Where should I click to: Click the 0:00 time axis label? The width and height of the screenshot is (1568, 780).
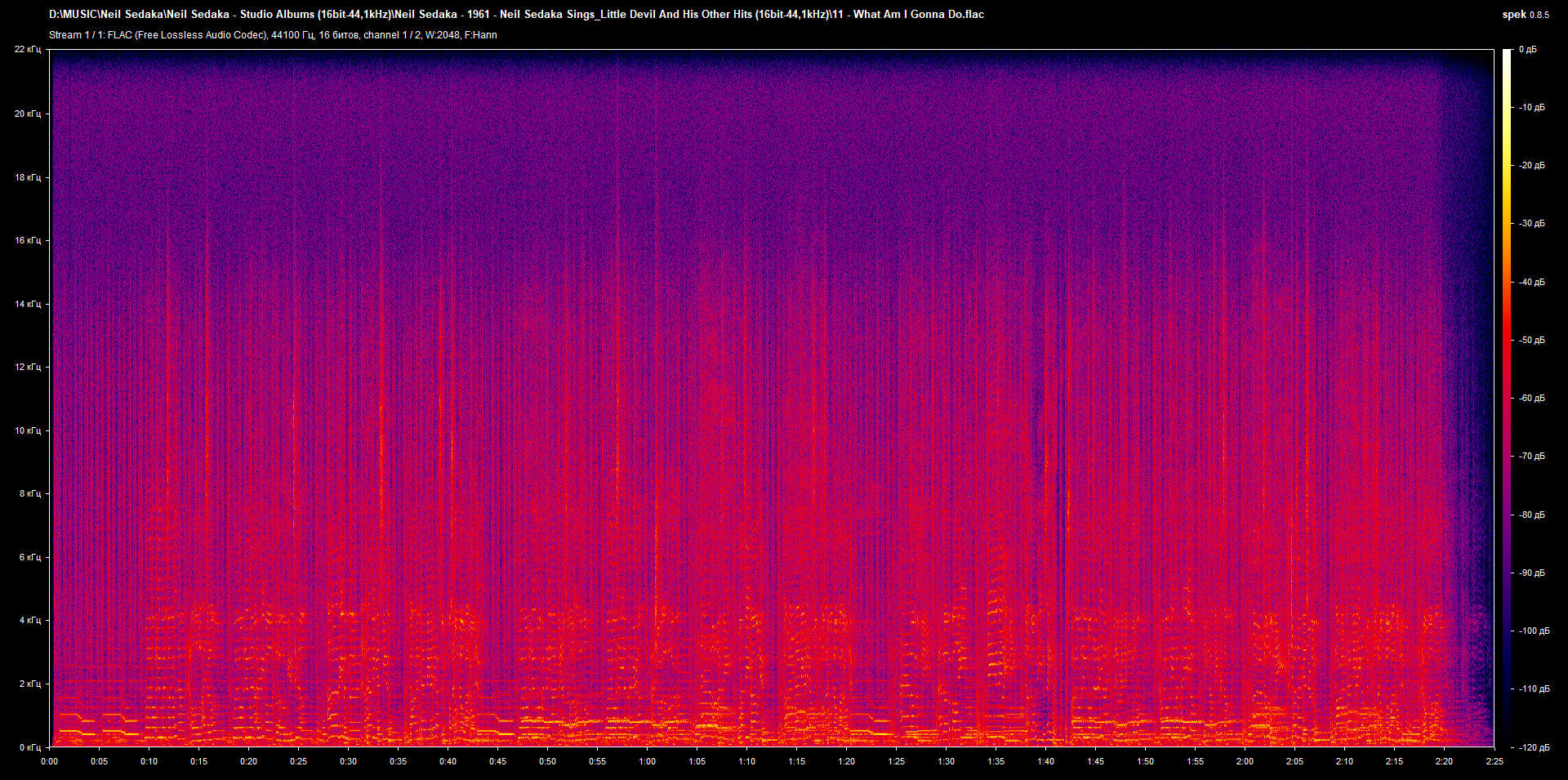pos(50,761)
